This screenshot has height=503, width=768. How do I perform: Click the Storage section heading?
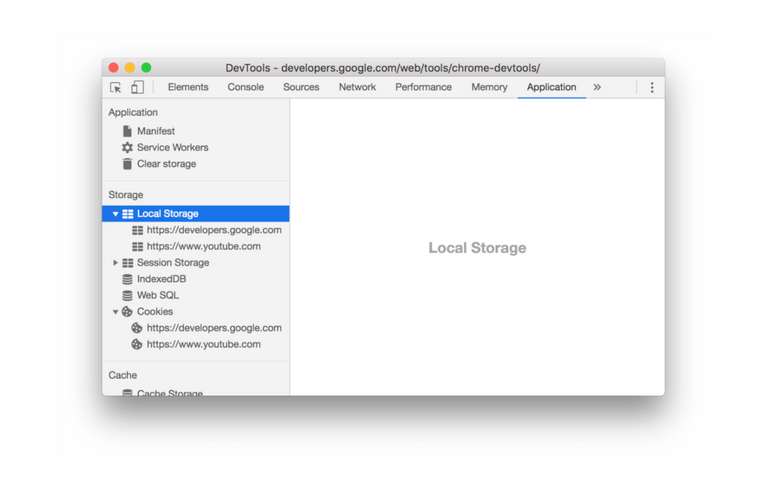click(125, 195)
